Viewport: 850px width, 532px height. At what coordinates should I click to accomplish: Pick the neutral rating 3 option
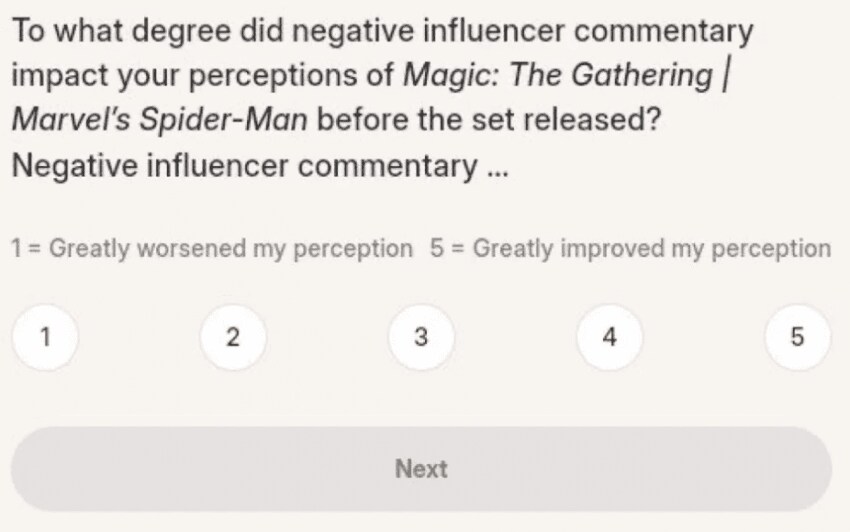[421, 337]
